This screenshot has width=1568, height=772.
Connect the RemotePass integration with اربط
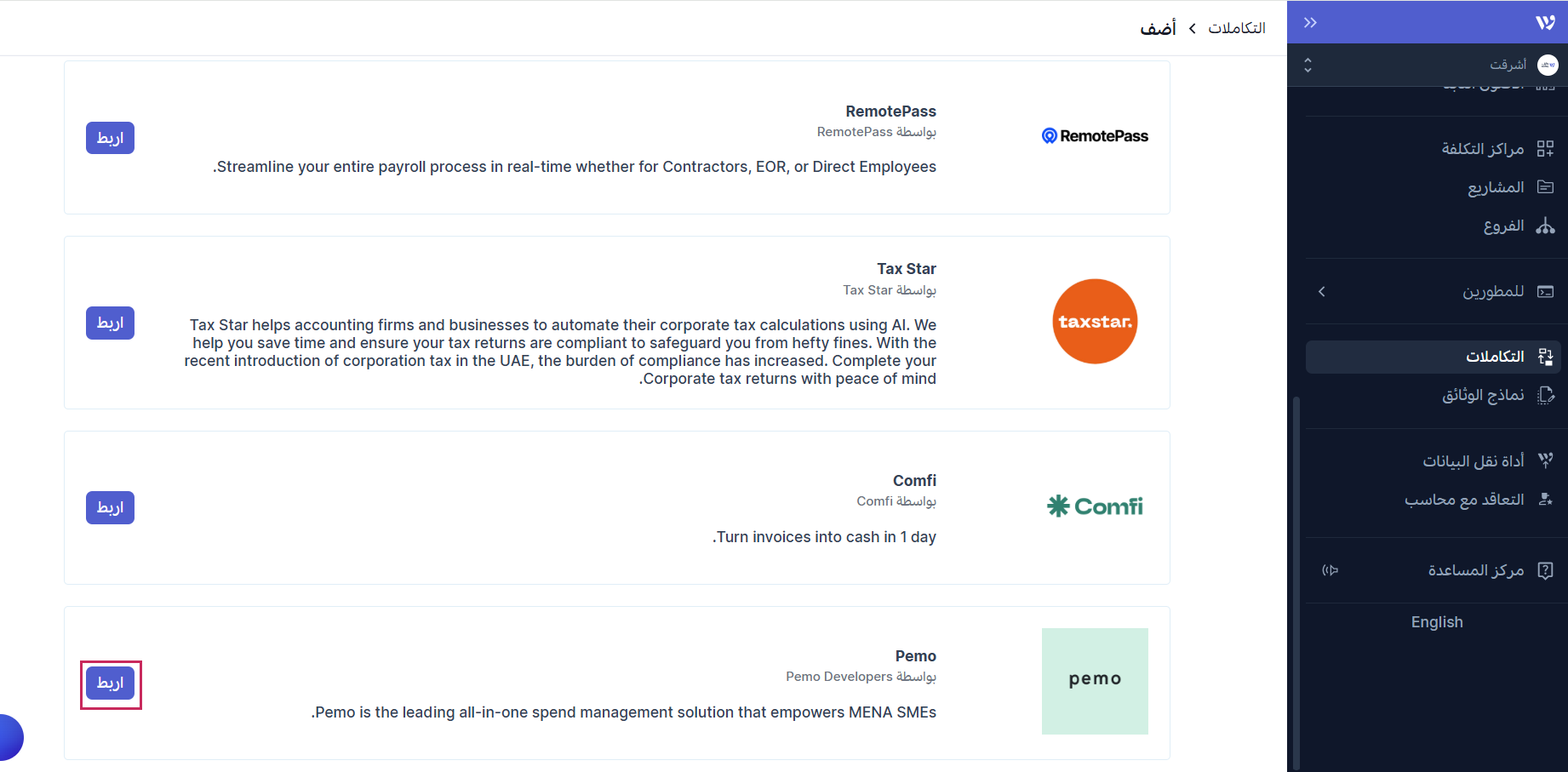(110, 138)
